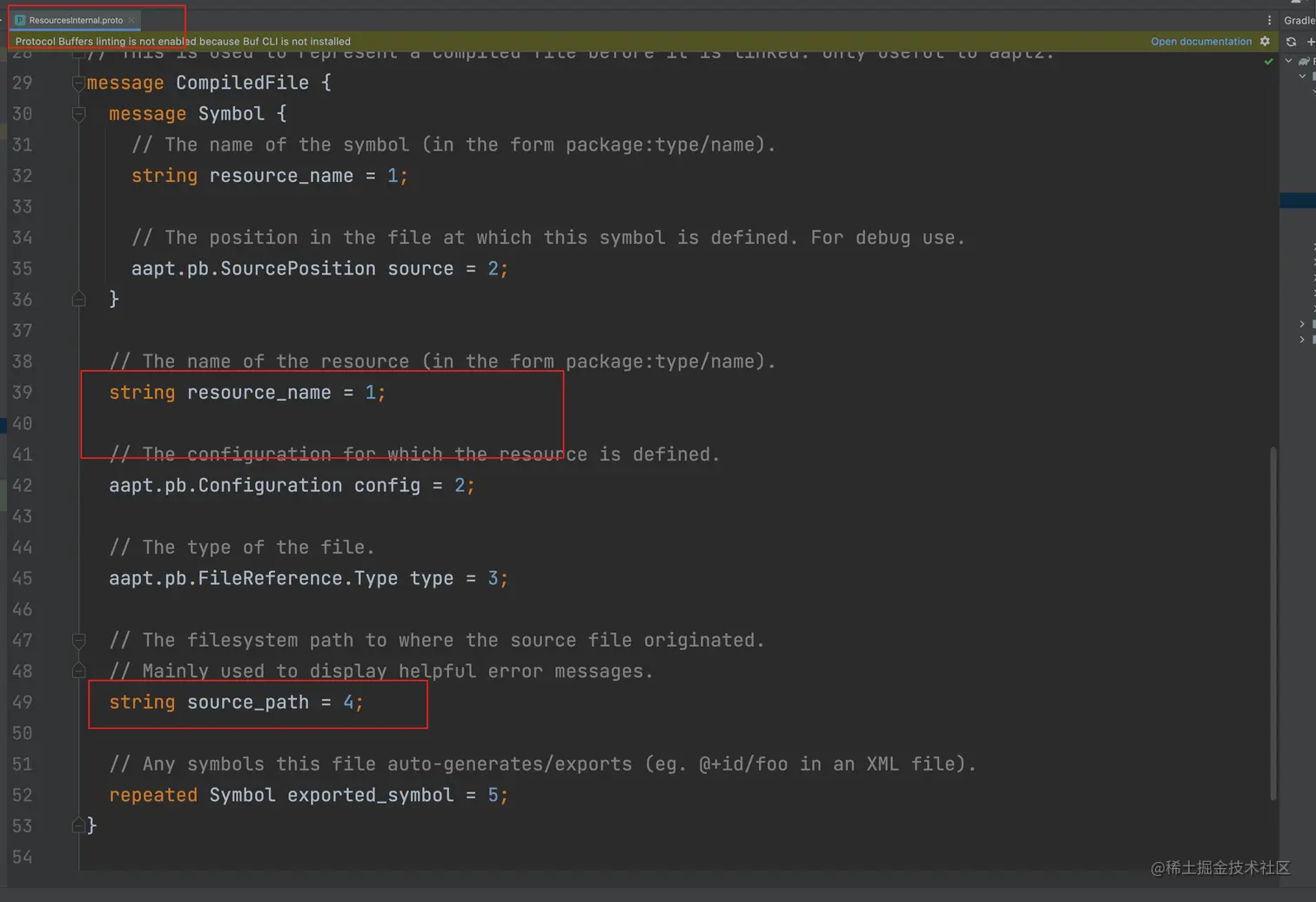Click the green inspection checkmark indicator

click(x=1268, y=62)
